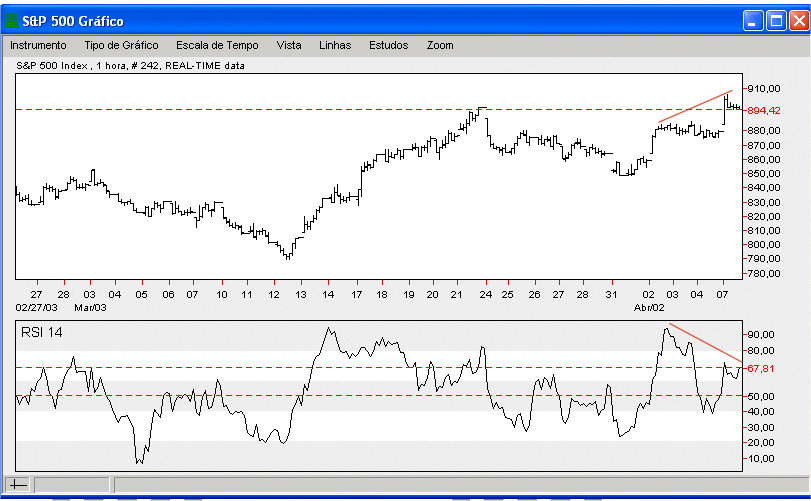Viewport: 811px width, 501px height.
Task: Click the 850,00 price axis label
Action: tap(764, 174)
